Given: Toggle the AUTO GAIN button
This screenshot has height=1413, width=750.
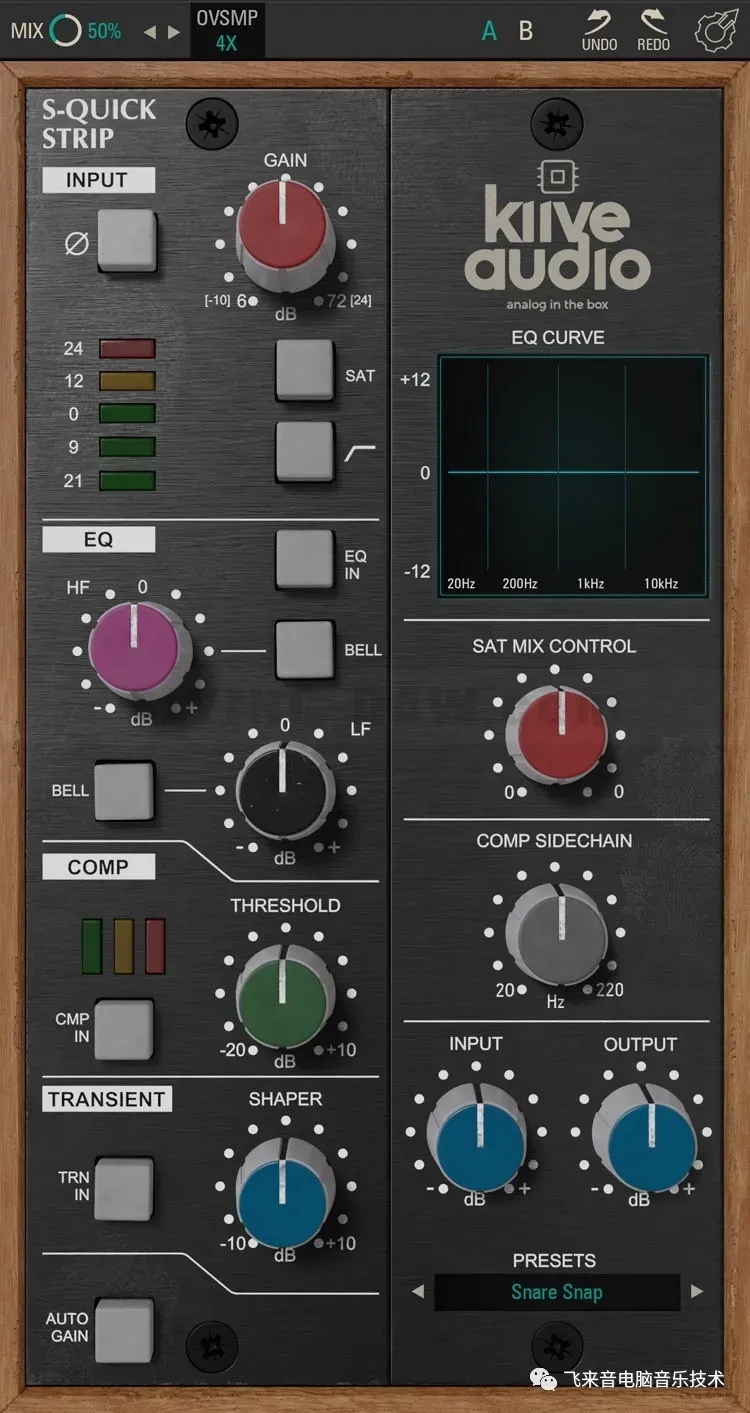Looking at the screenshot, I should tap(125, 1328).
